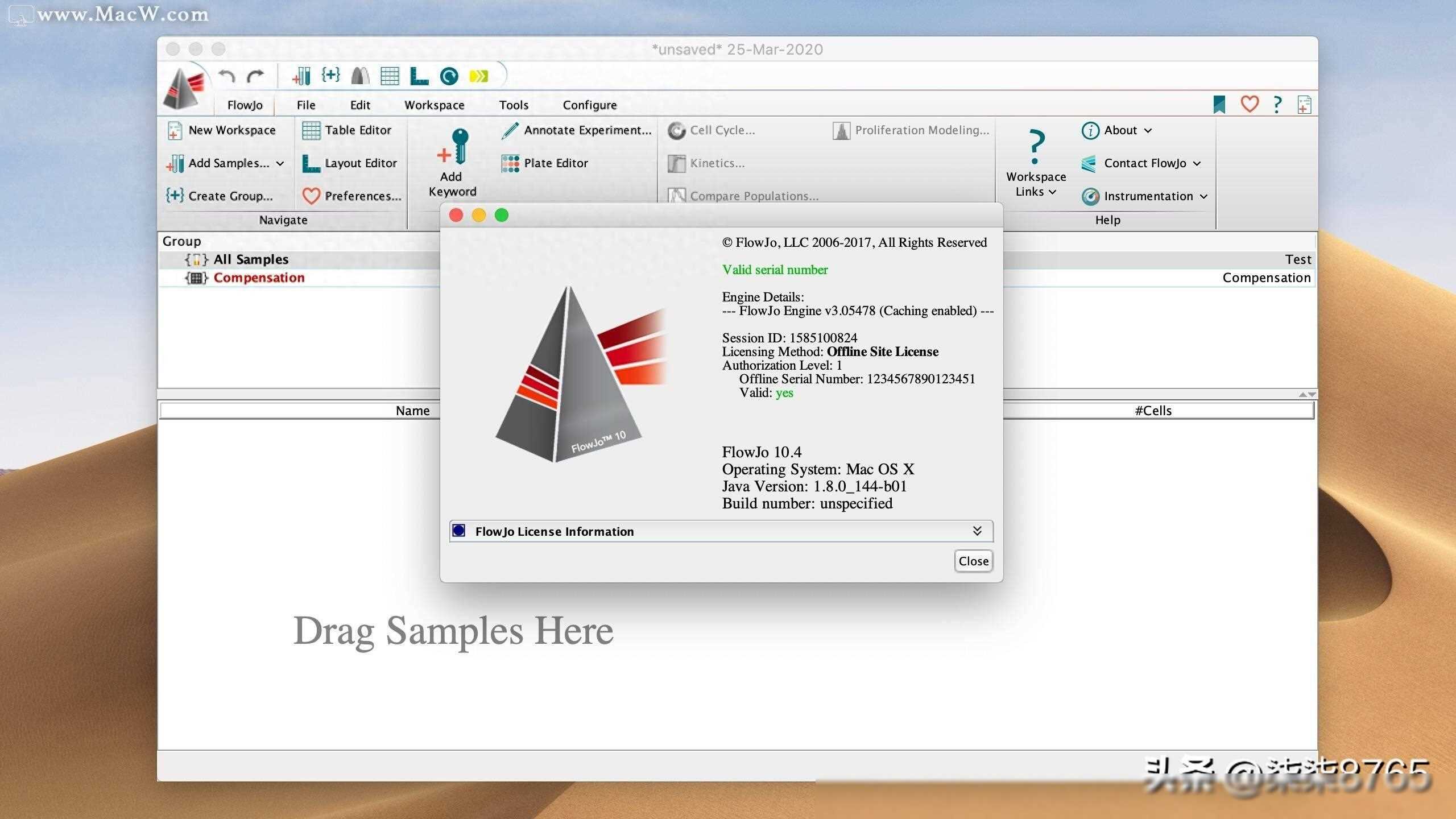The image size is (1456, 819).
Task: Click the #Cells column header
Action: click(1153, 411)
